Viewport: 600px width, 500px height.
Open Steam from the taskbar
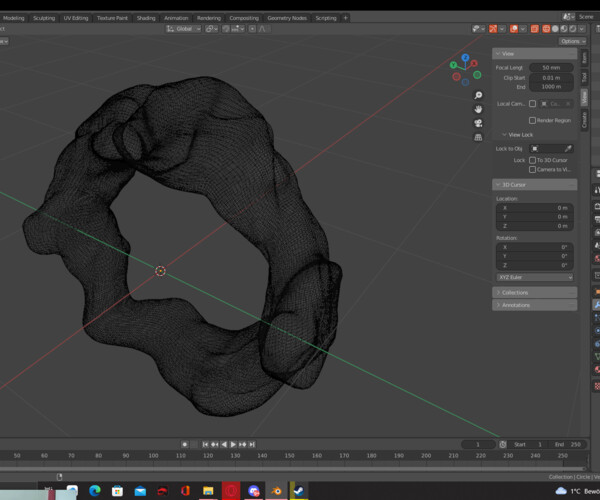pos(298,491)
